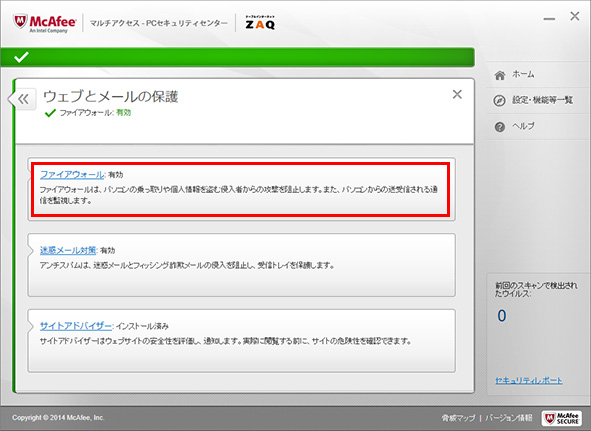Click the ZAQ logo in header
This screenshot has width=591, height=431.
[260, 23]
